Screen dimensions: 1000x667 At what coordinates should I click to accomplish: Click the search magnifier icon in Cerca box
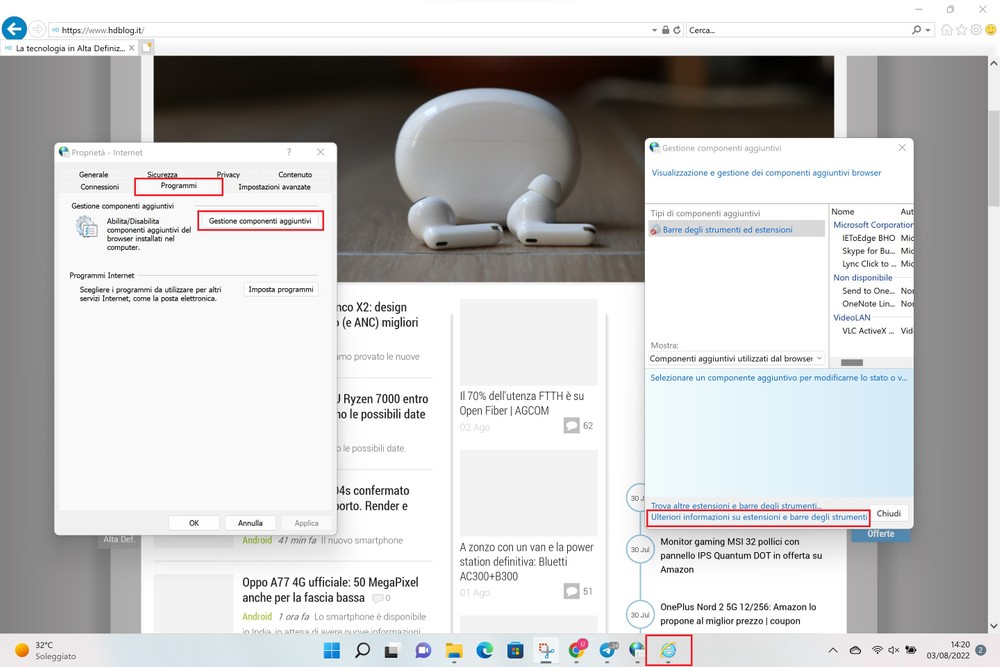[916, 30]
